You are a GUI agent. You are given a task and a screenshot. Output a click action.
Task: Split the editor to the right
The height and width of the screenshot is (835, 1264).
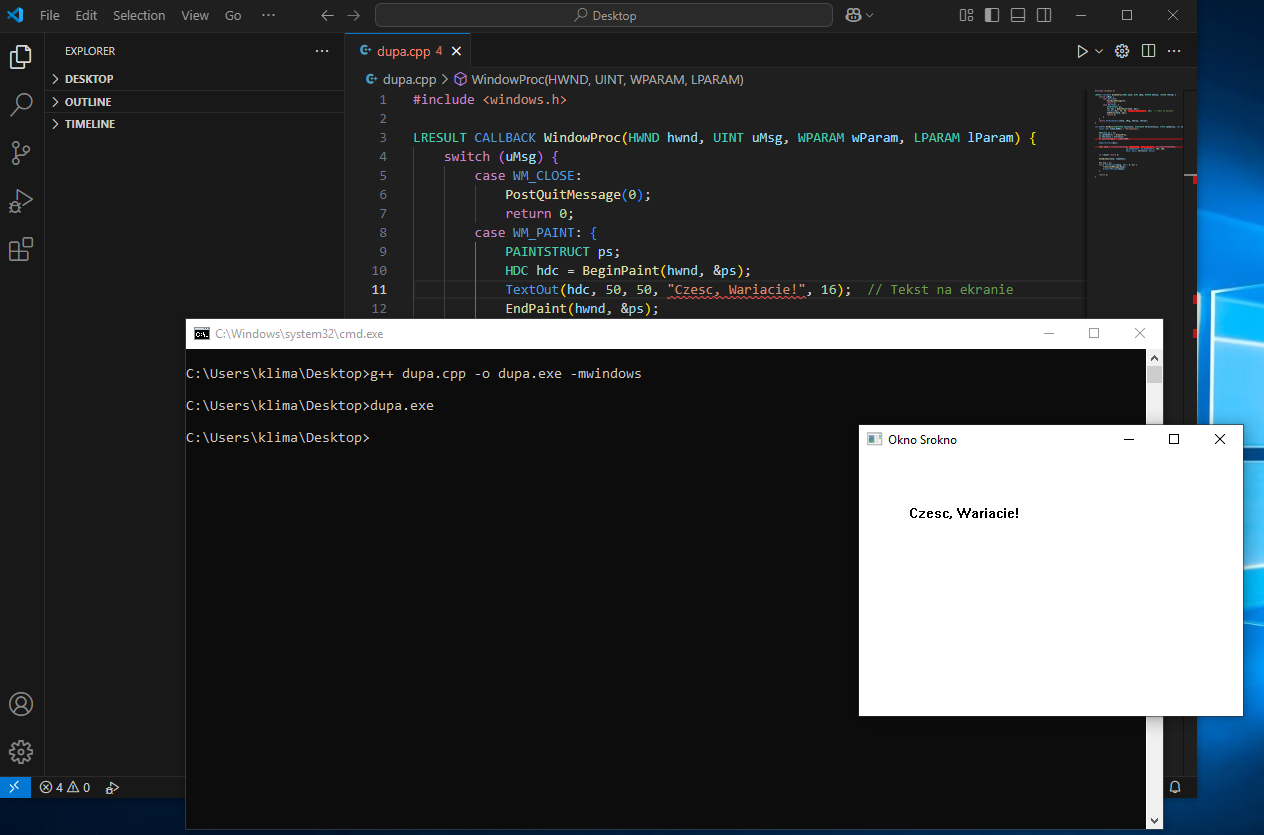1149,51
